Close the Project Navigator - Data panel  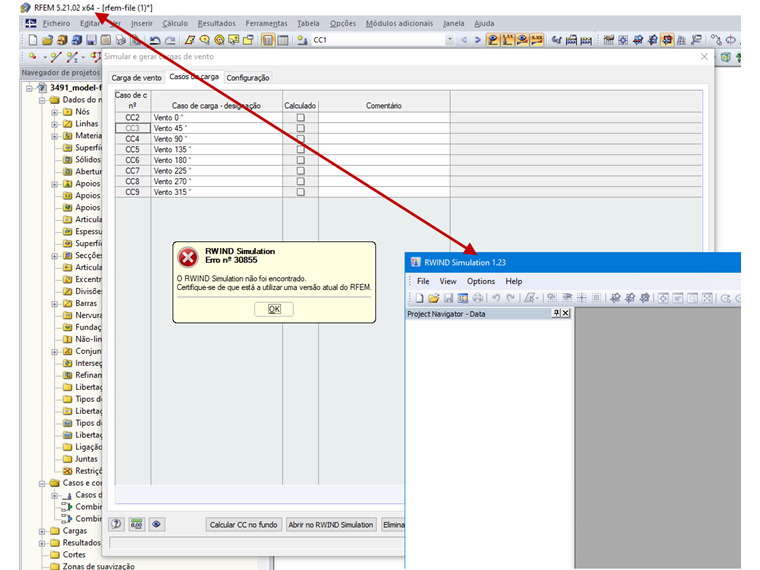click(x=565, y=313)
